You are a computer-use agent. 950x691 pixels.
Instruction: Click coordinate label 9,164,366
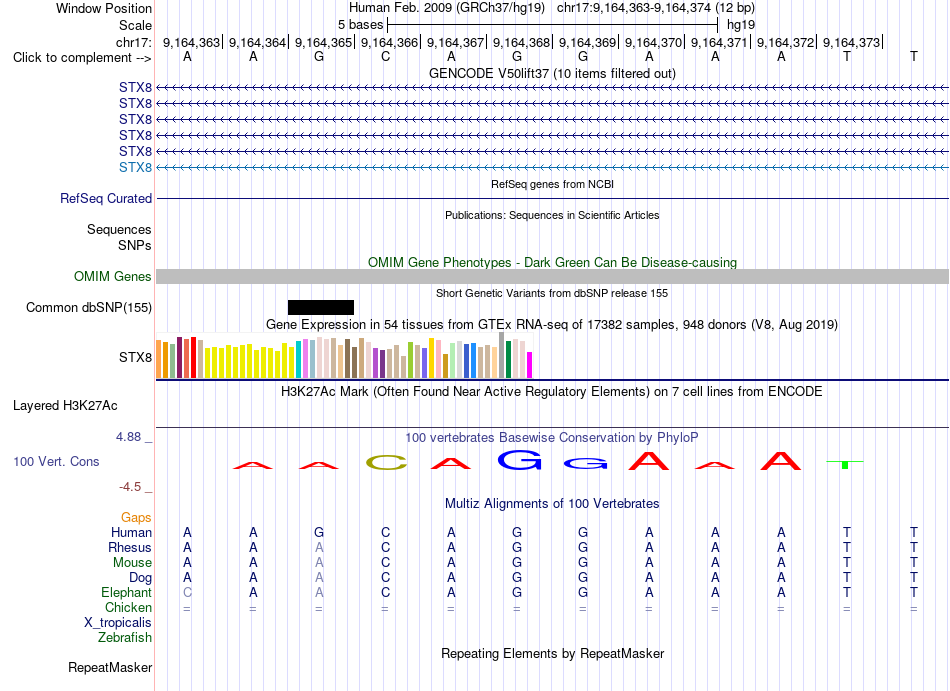(389, 42)
